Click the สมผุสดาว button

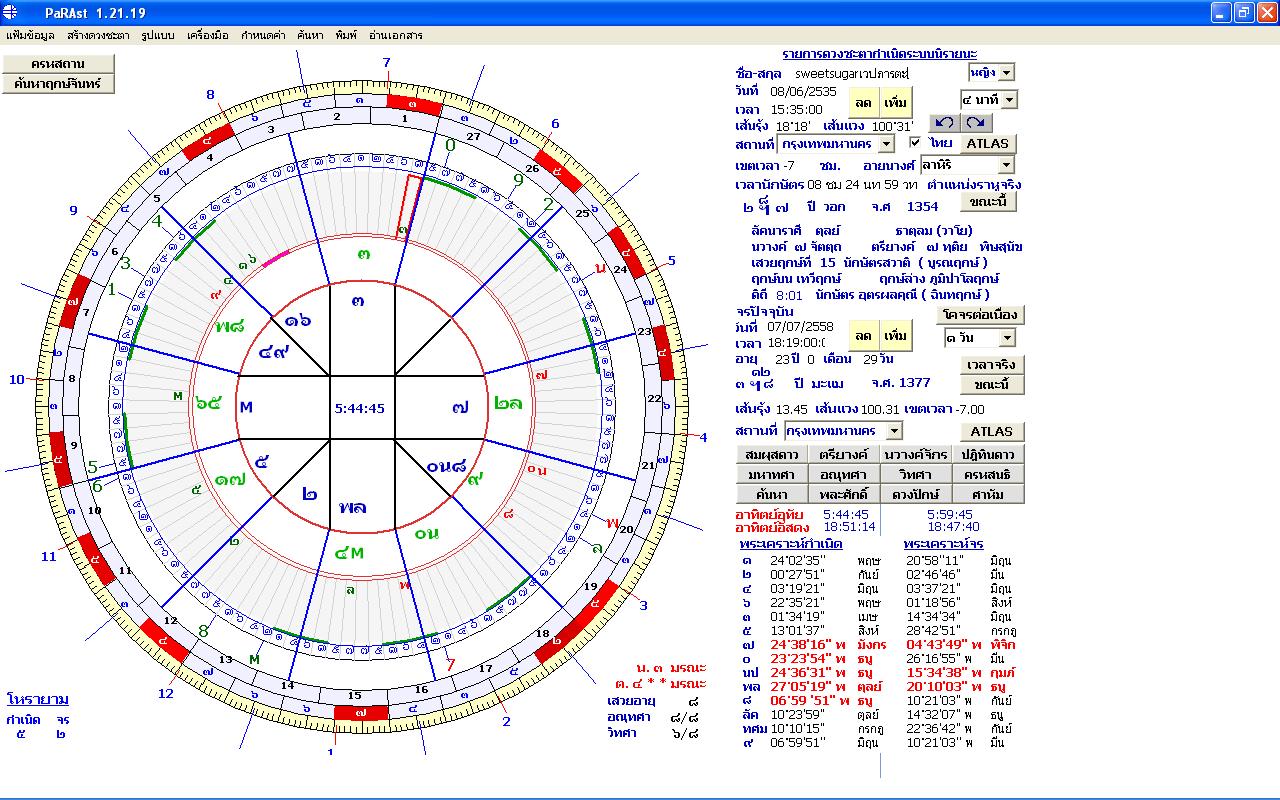coord(771,454)
